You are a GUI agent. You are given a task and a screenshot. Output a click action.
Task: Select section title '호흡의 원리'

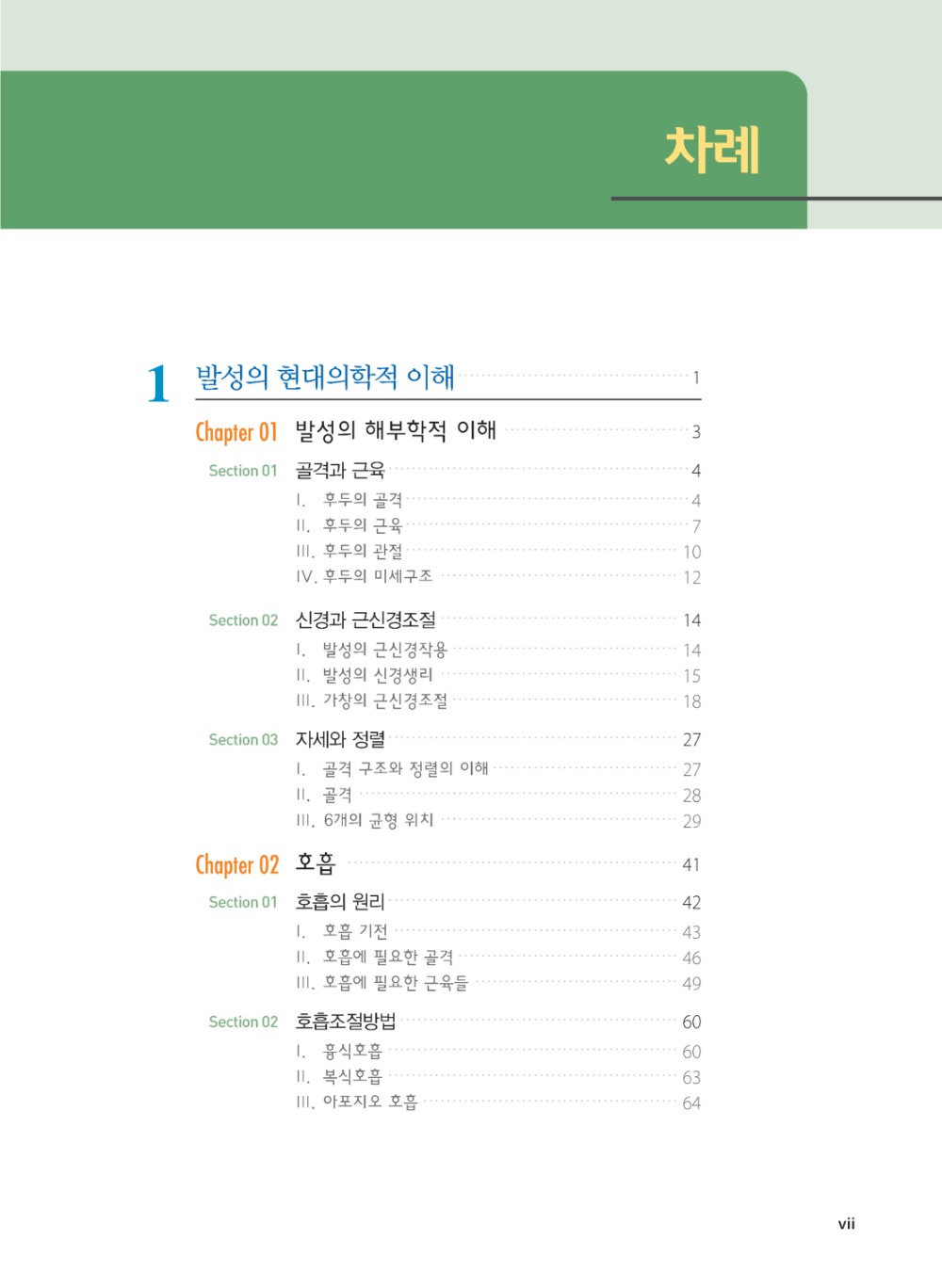(x=340, y=902)
